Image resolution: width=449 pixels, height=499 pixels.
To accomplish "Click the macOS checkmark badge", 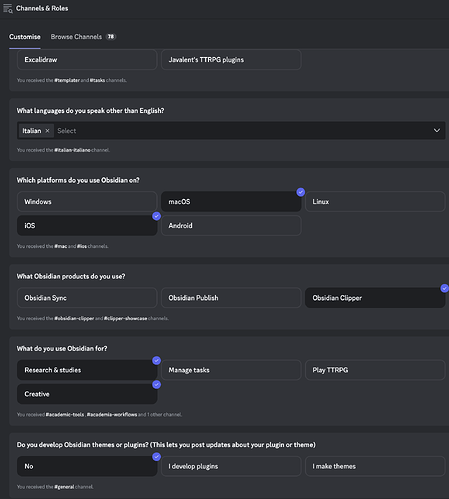I will click(301, 192).
